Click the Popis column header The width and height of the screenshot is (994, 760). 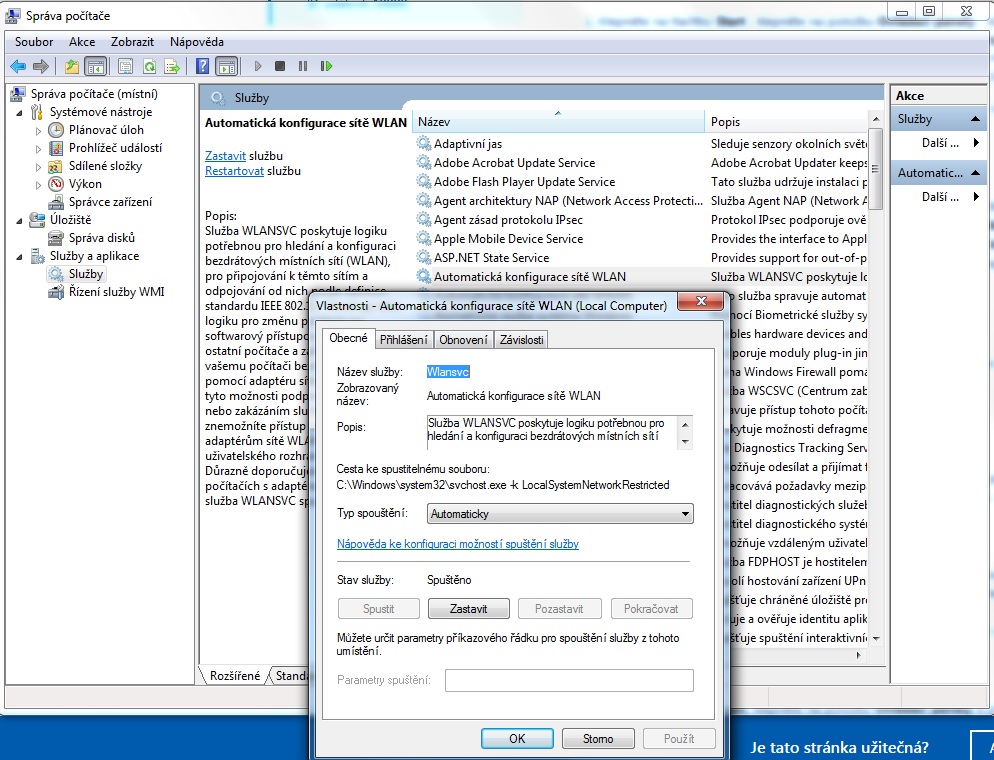(x=786, y=121)
